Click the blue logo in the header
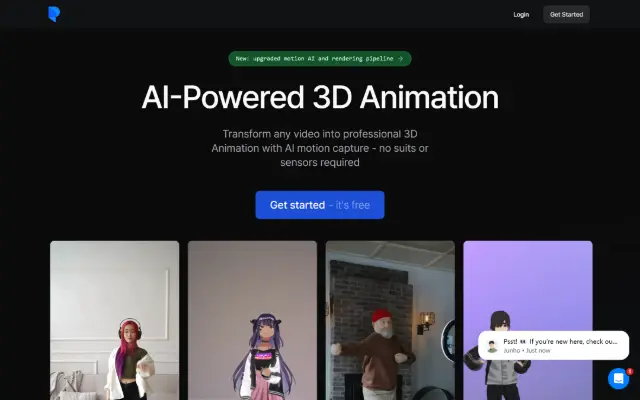The height and width of the screenshot is (400, 640). click(54, 14)
